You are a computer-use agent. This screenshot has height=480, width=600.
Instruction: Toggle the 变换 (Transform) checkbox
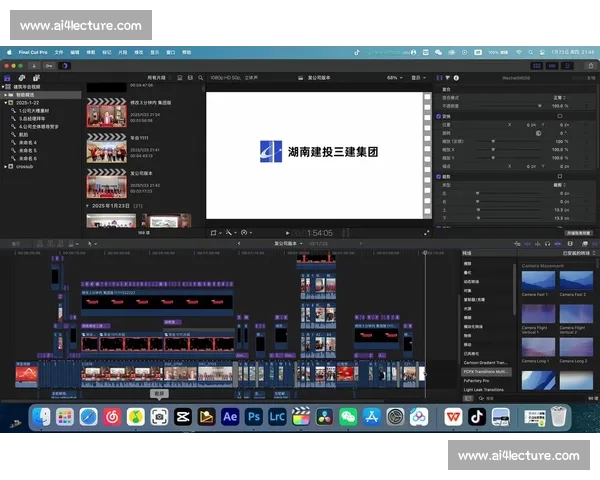tap(439, 115)
